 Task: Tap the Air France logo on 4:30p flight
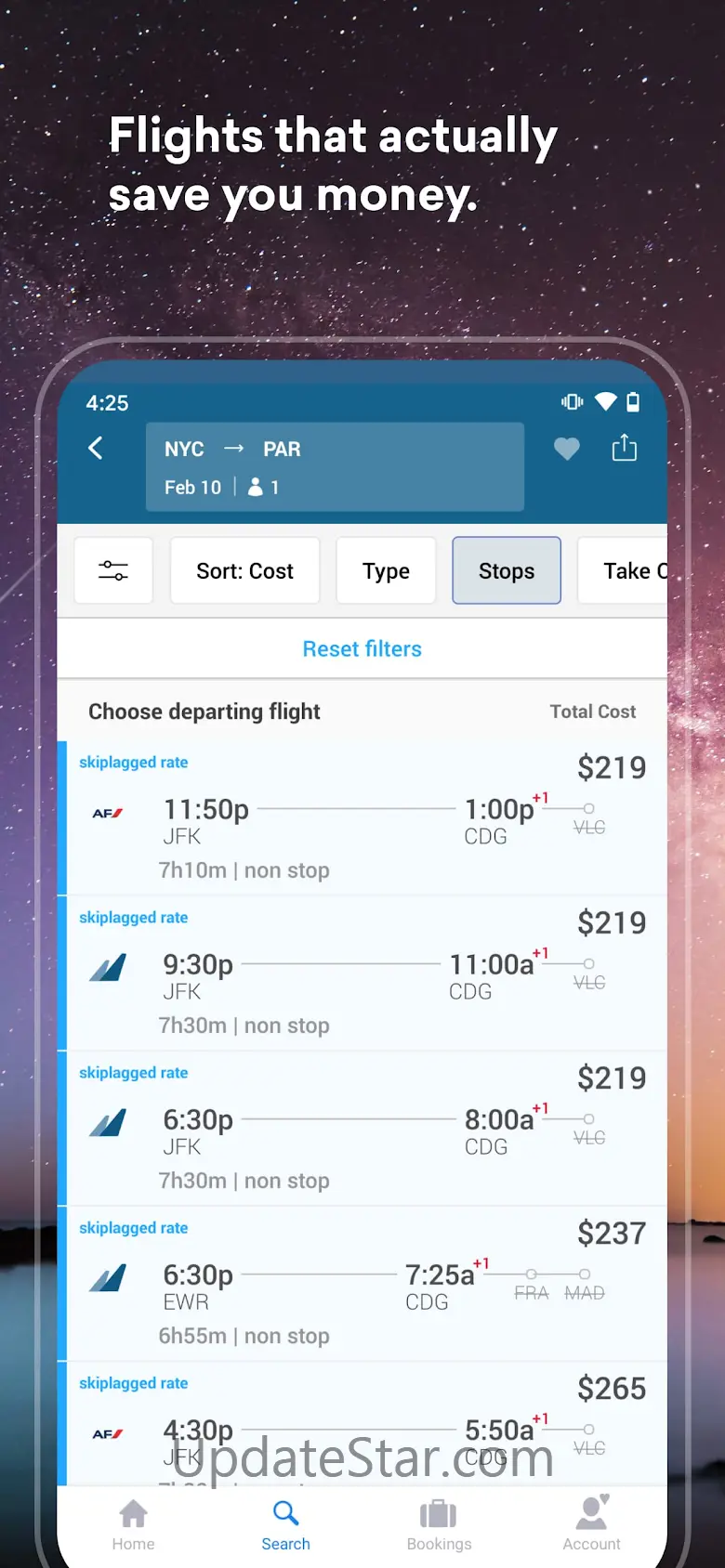tap(108, 1433)
